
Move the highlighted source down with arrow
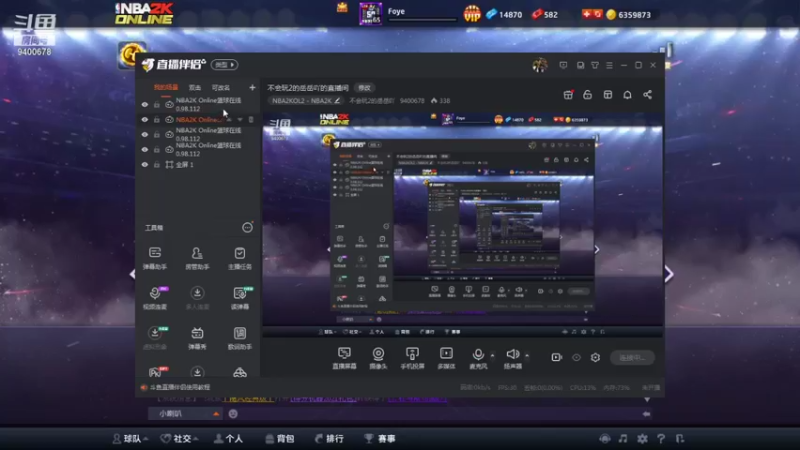(x=240, y=119)
